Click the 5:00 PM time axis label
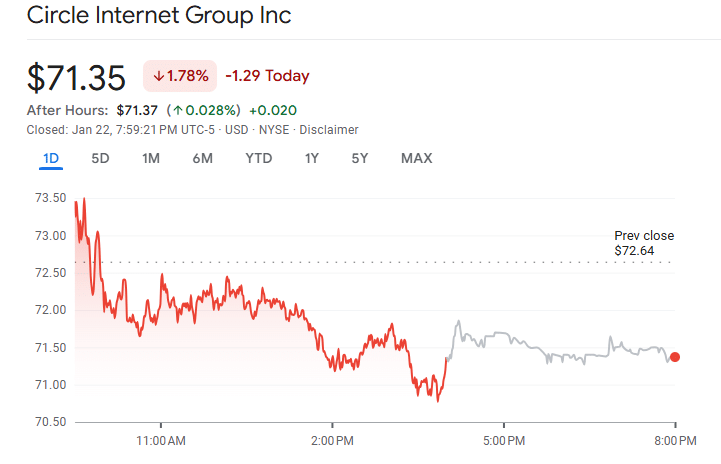Image resolution: width=721 pixels, height=464 pixels. tap(503, 440)
